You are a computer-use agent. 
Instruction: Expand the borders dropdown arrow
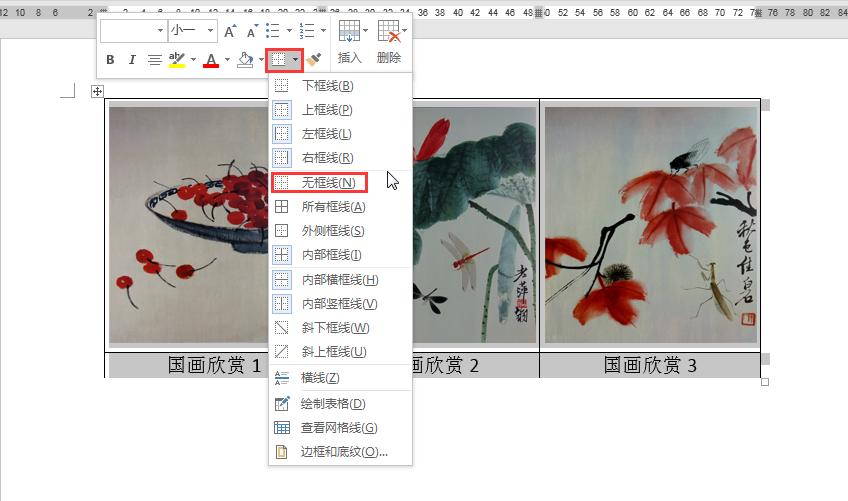pyautogui.click(x=295, y=60)
